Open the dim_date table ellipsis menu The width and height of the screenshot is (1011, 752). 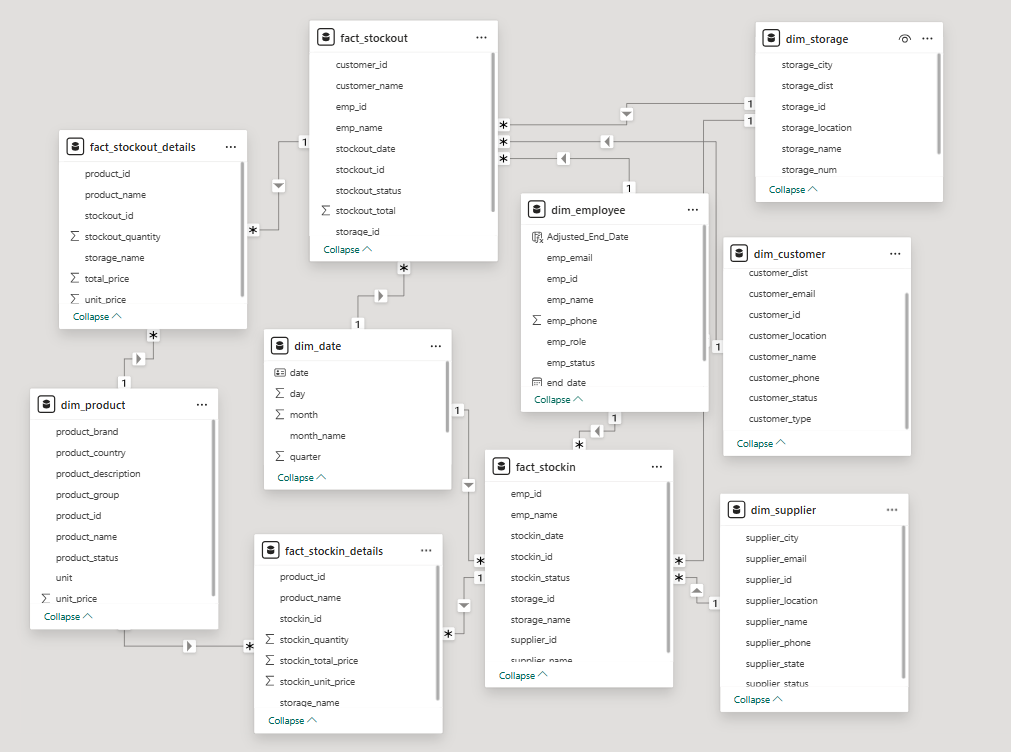[436, 346]
